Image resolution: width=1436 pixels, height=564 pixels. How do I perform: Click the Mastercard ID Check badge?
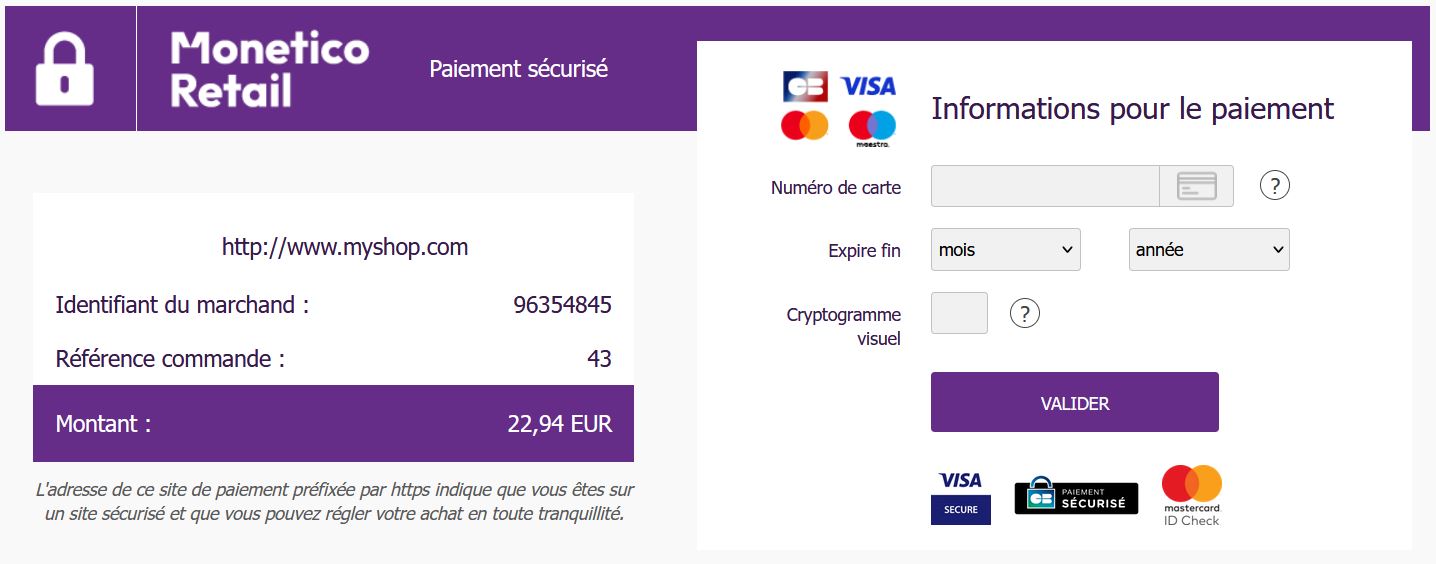pyautogui.click(x=1192, y=495)
